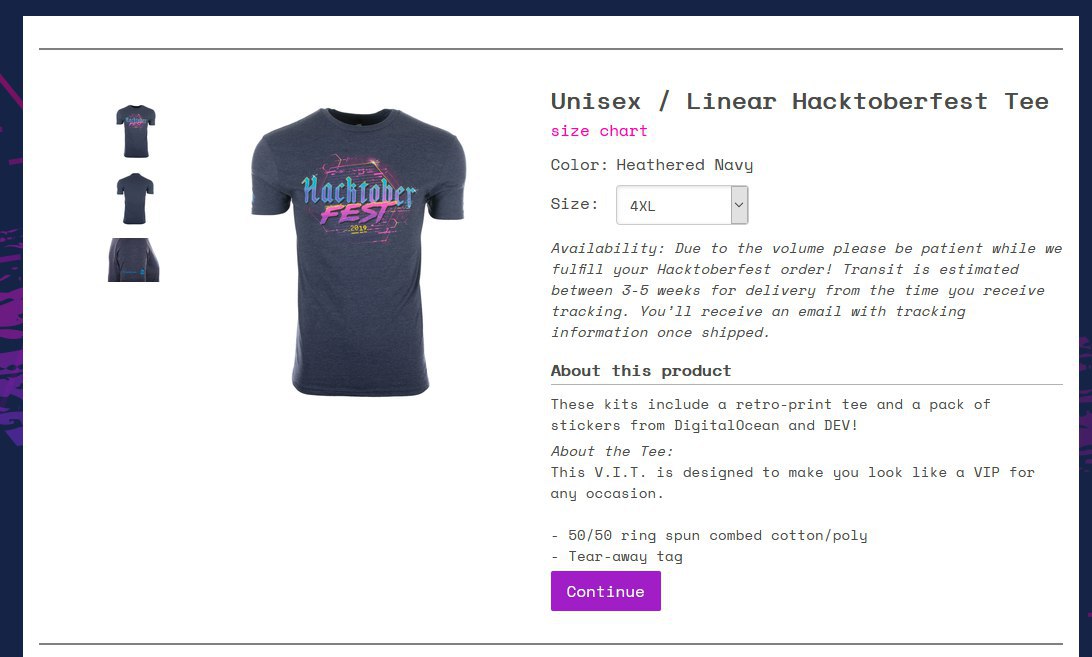The image size is (1092, 657).
Task: Click the Size: label
Action: [x=575, y=204]
